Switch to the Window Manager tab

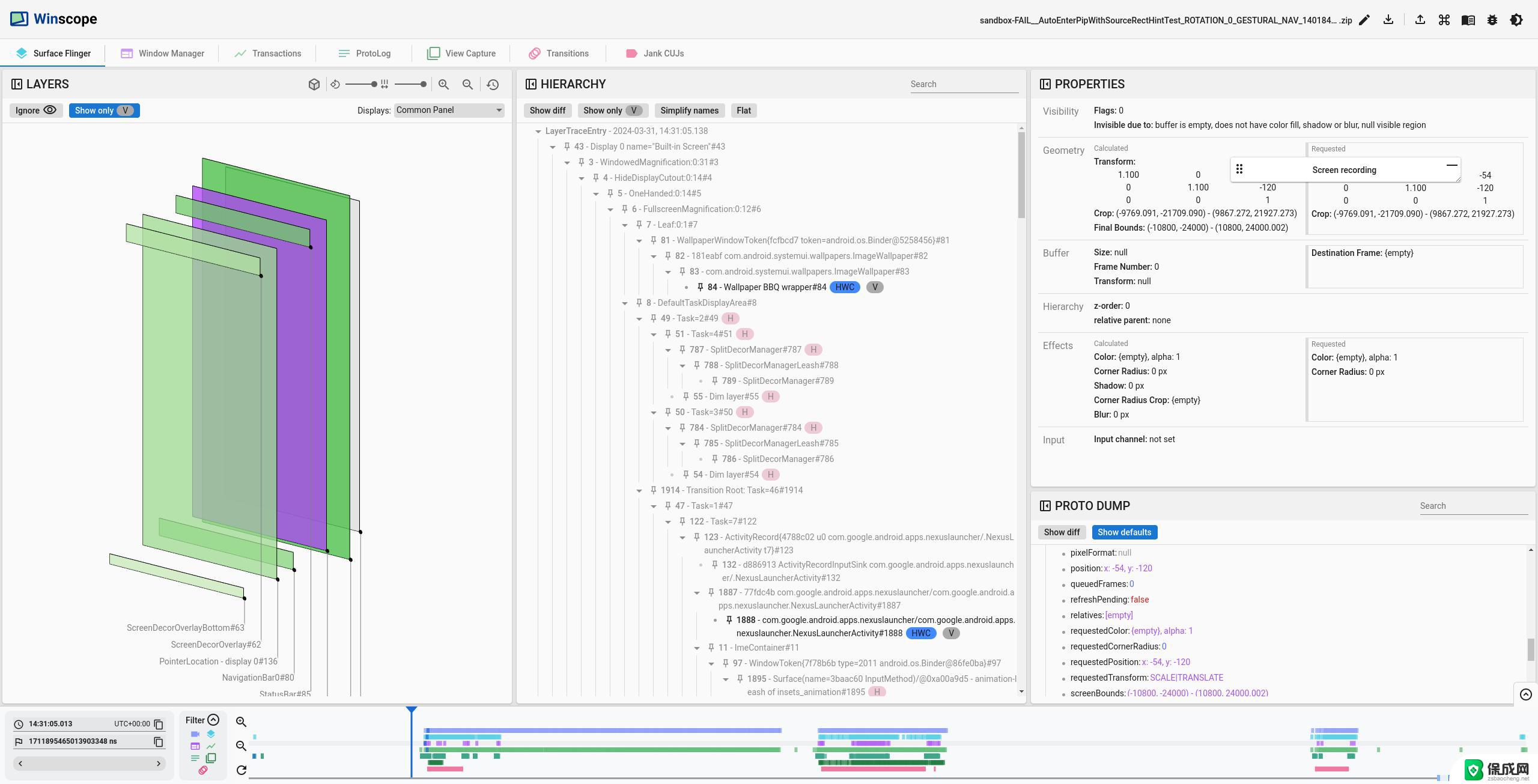click(x=162, y=53)
